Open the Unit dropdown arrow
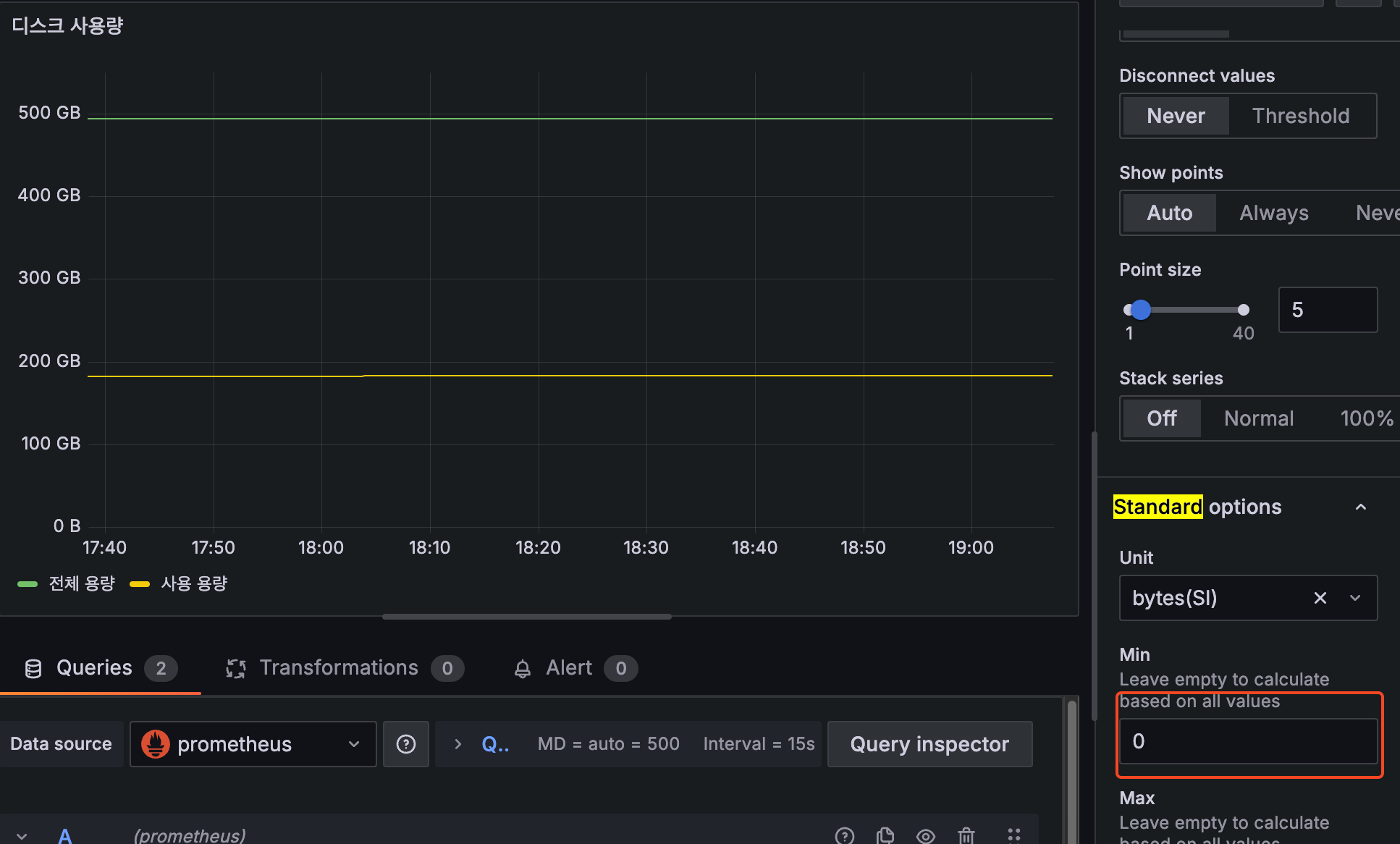Screen dimensions: 1400x844 click(1355, 598)
